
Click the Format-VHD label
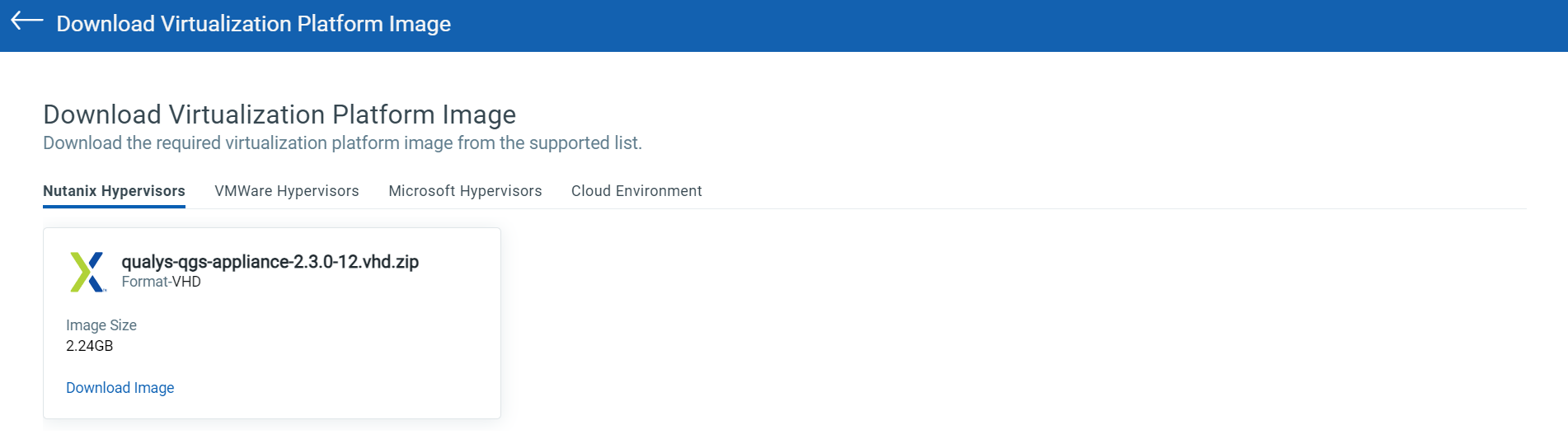coord(161,282)
